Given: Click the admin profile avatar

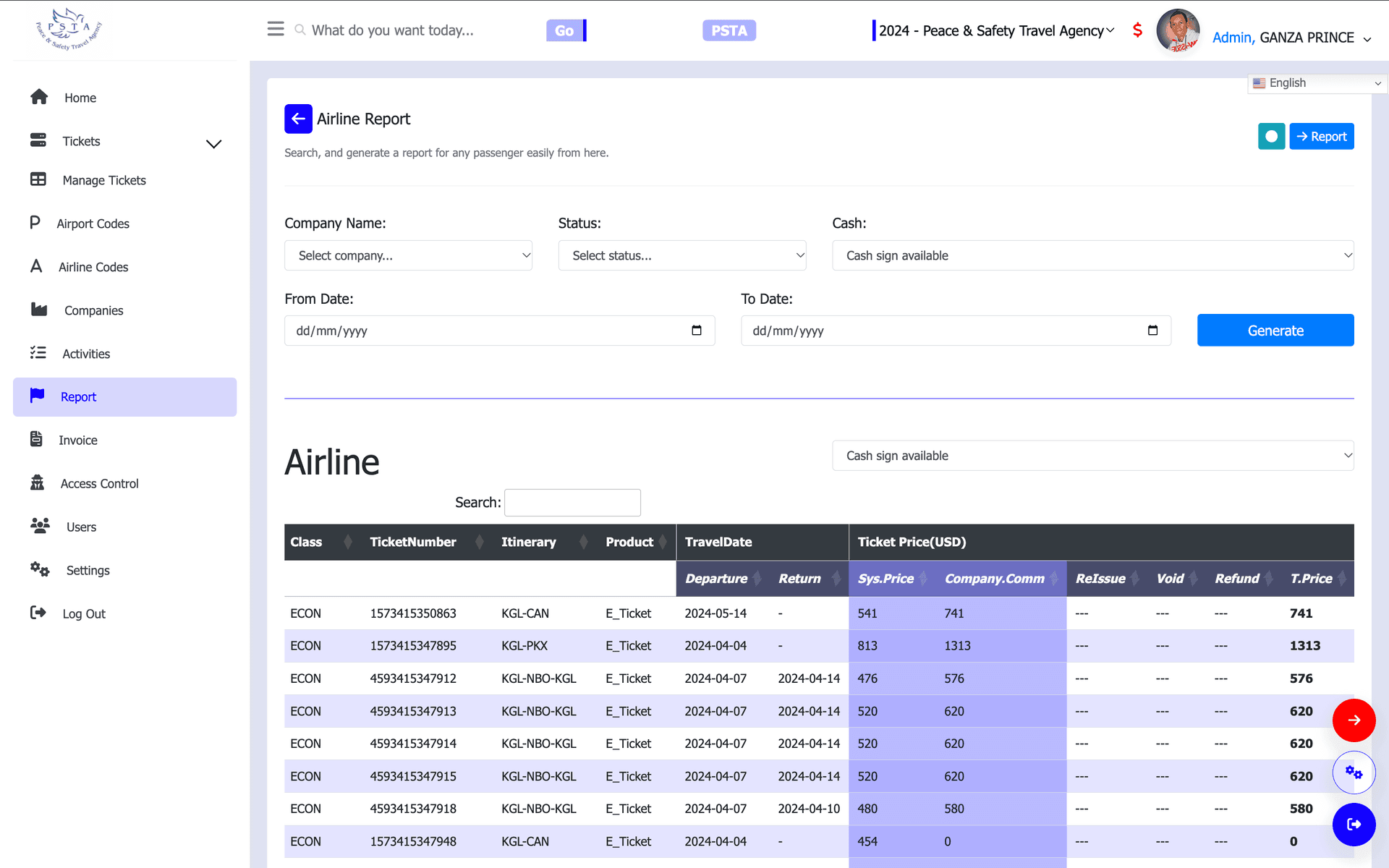Looking at the screenshot, I should click(x=1178, y=30).
